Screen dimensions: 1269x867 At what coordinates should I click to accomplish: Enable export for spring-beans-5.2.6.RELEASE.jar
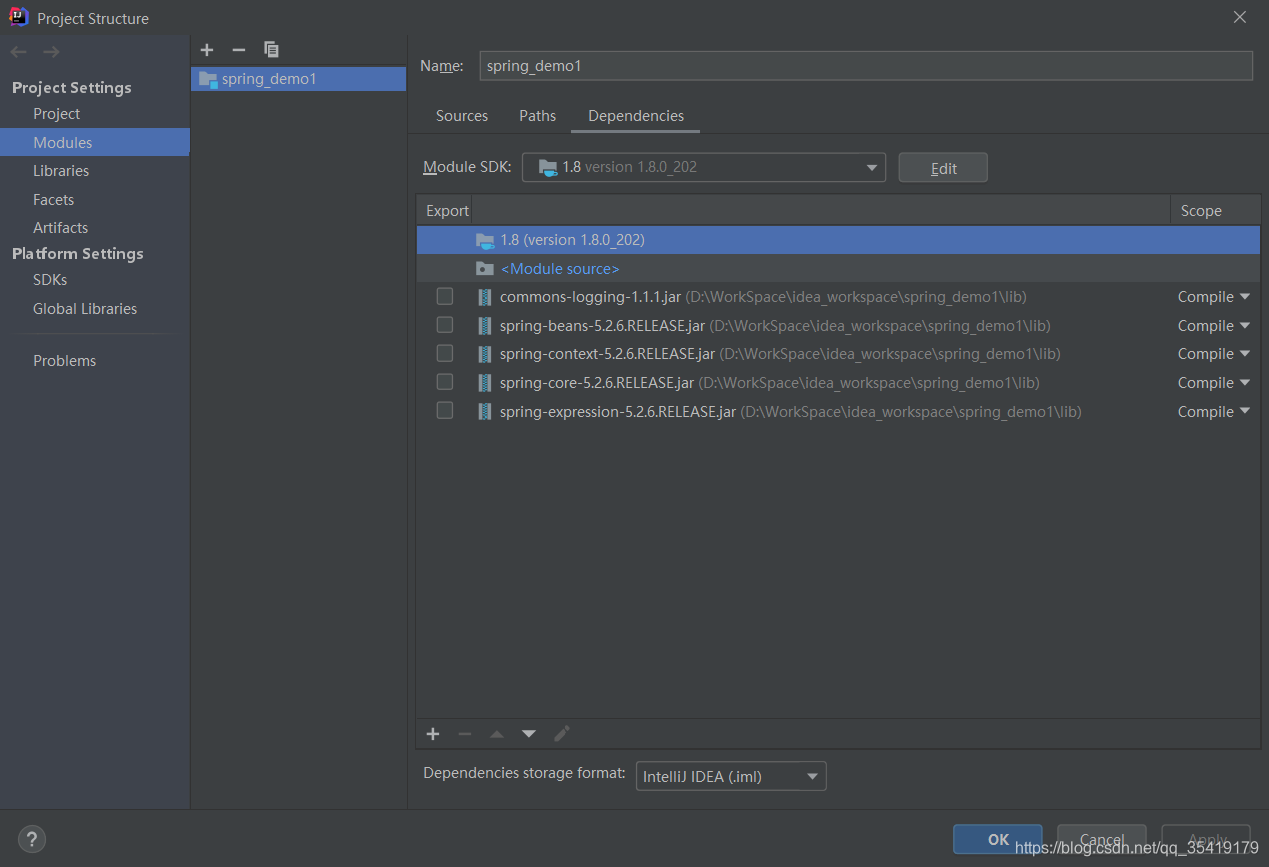coord(445,325)
